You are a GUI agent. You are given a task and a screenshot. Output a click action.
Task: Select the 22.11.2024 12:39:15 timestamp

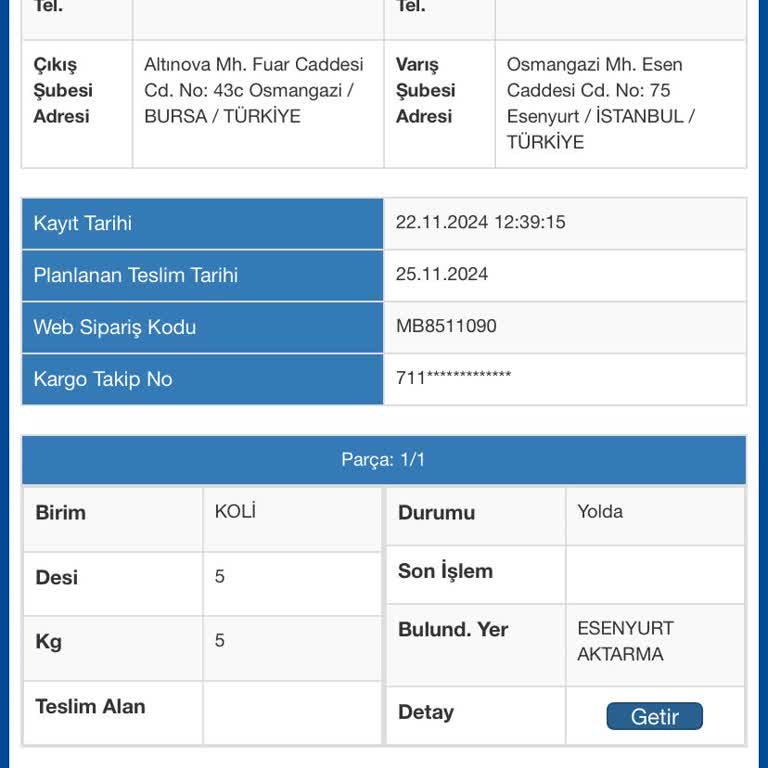(x=480, y=222)
